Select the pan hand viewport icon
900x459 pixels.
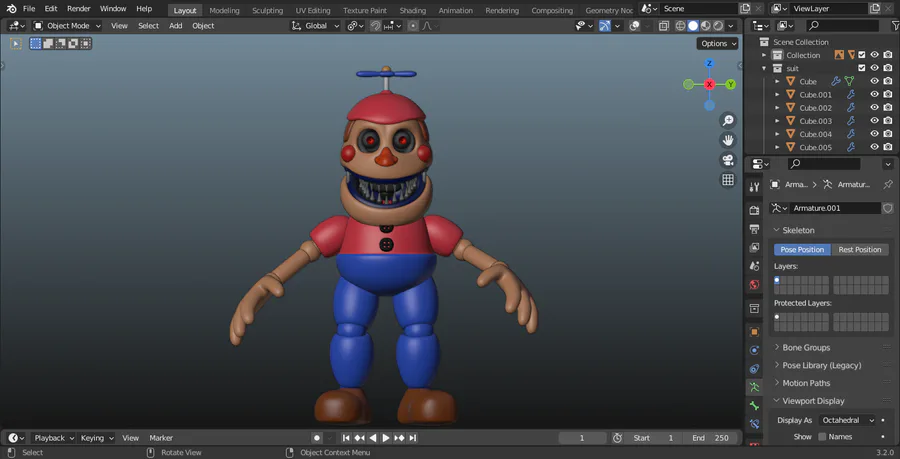(x=728, y=140)
